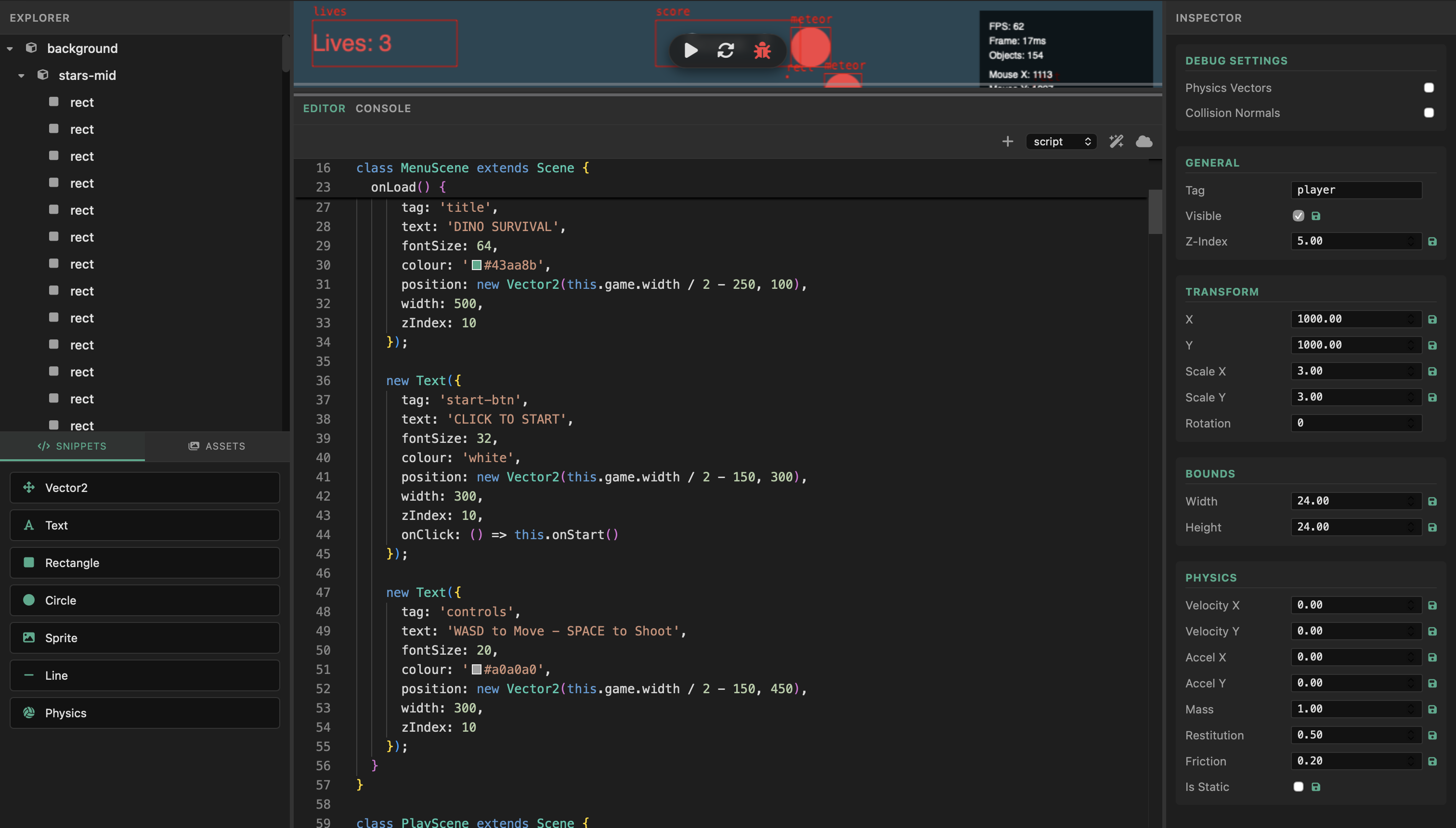Viewport: 1456px width, 828px height.
Task: Save the Z-Index value
Action: pyautogui.click(x=1432, y=241)
